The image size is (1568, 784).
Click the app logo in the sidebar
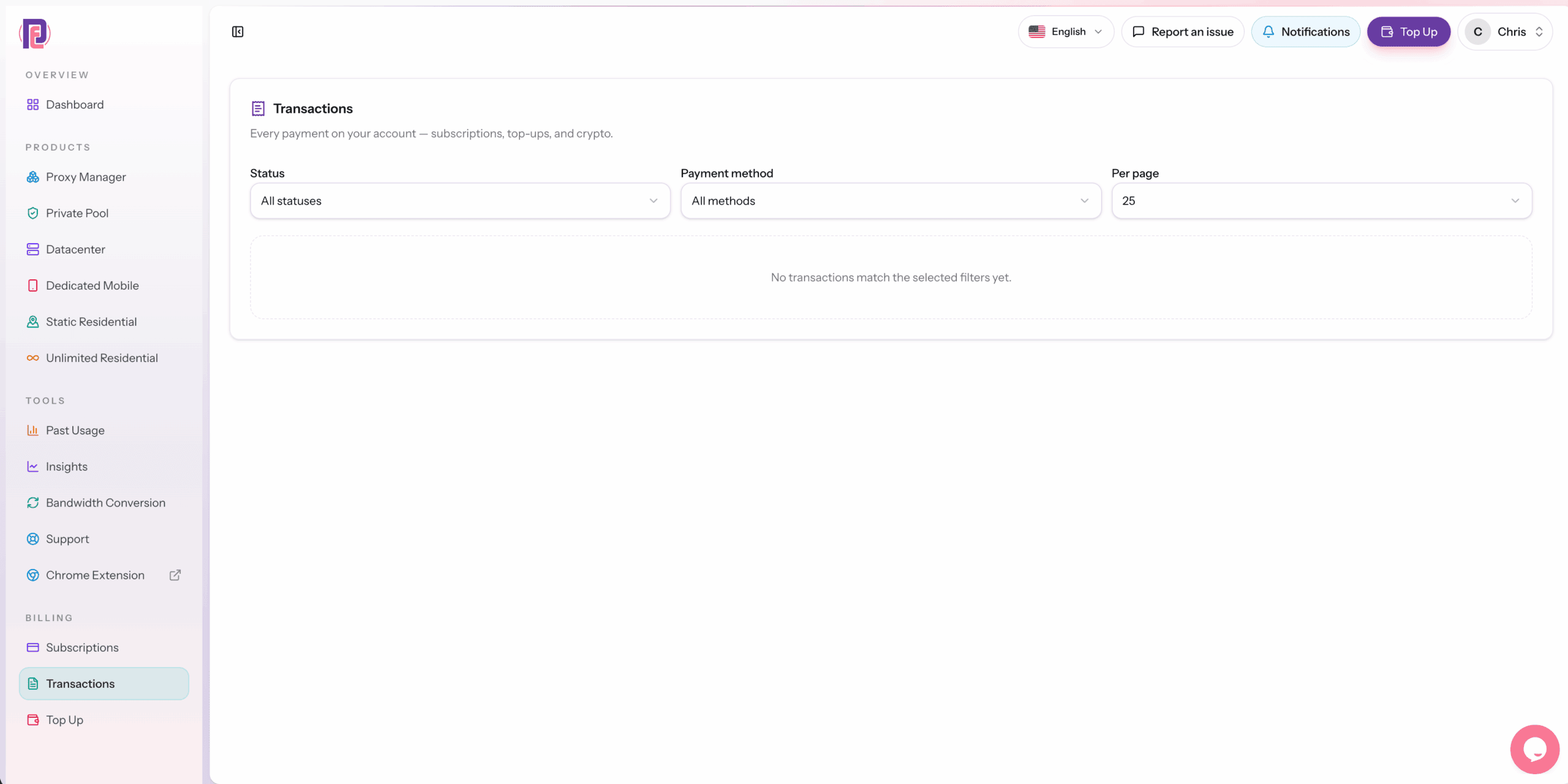(x=35, y=33)
